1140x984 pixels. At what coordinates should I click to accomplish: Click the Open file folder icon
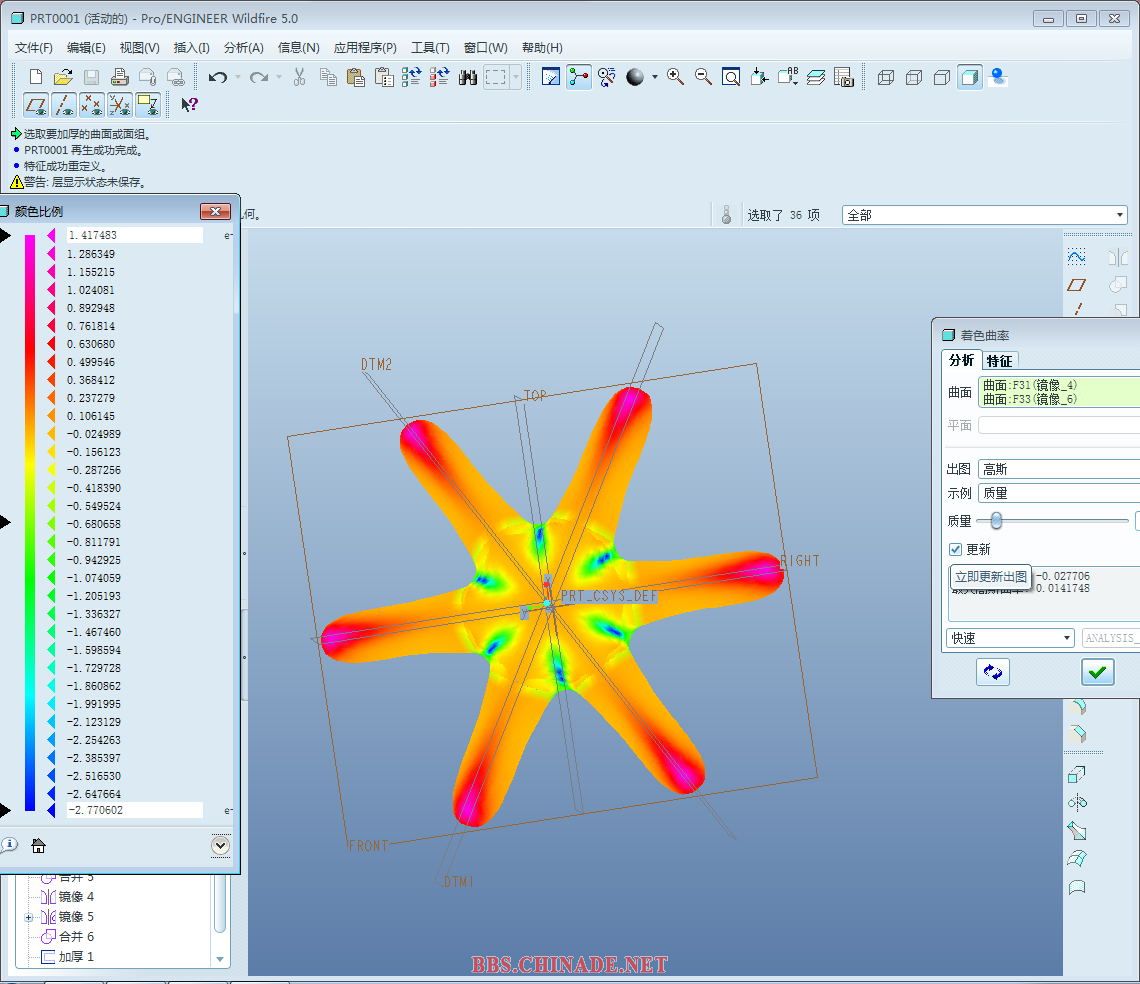63,77
